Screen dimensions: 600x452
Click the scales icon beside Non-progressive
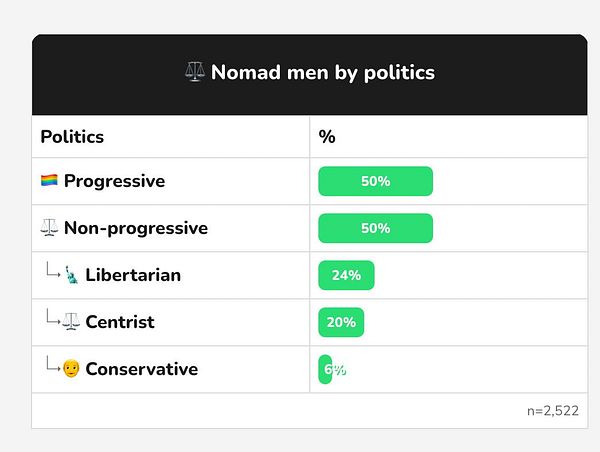[49, 228]
